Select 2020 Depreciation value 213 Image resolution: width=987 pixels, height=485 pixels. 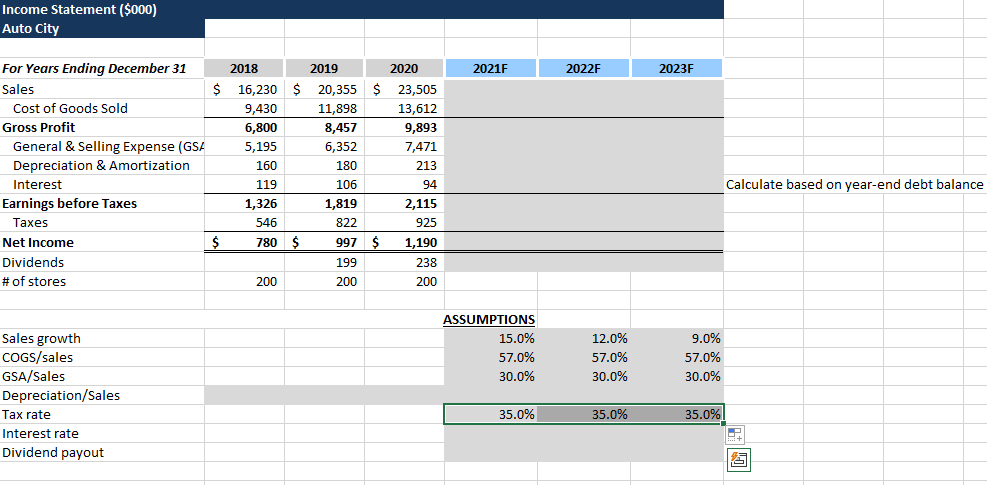404,165
